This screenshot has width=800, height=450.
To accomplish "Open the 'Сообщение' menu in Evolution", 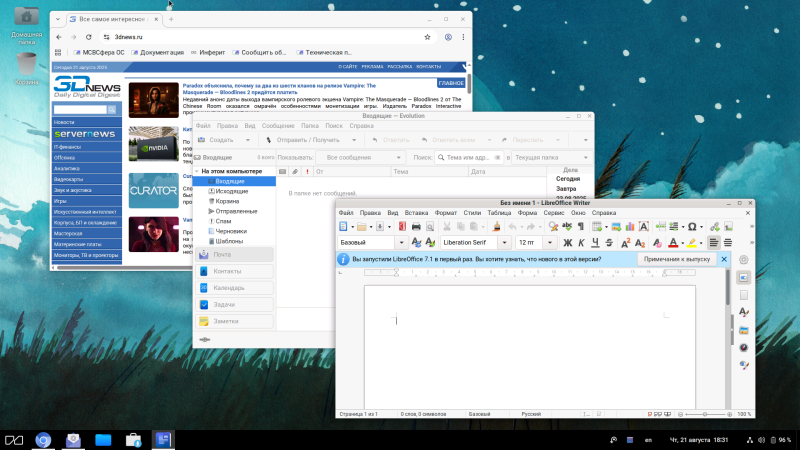I will coord(278,126).
